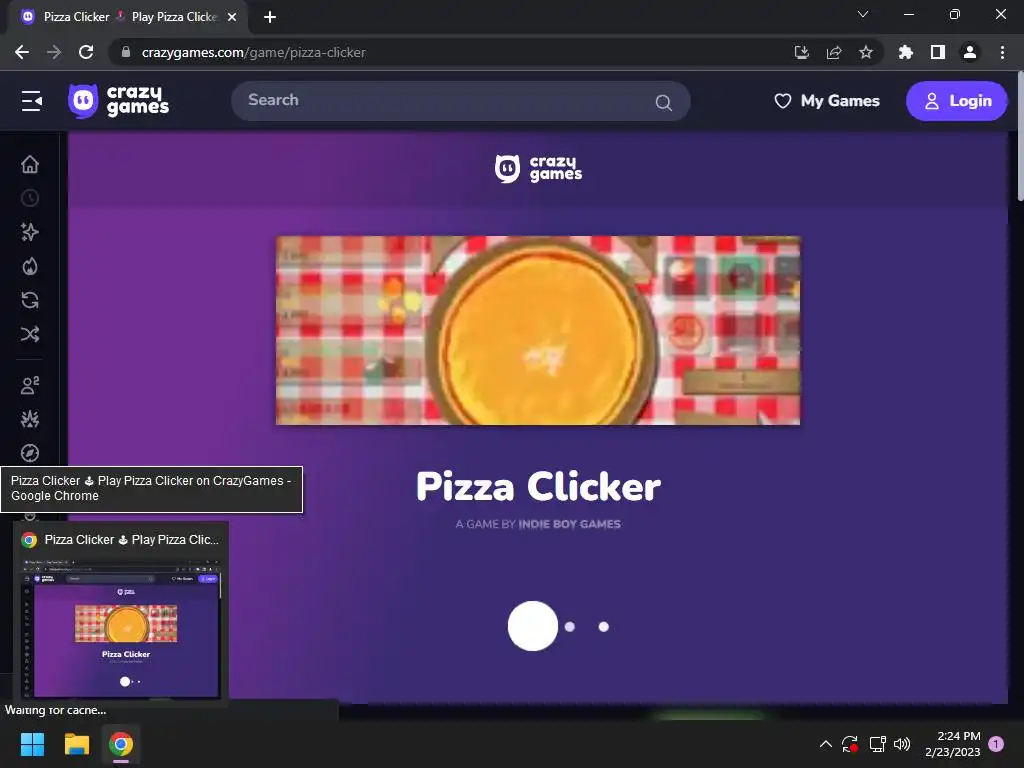Close the Pizza Clicker tab
This screenshot has height=768, width=1024.
[x=232, y=17]
